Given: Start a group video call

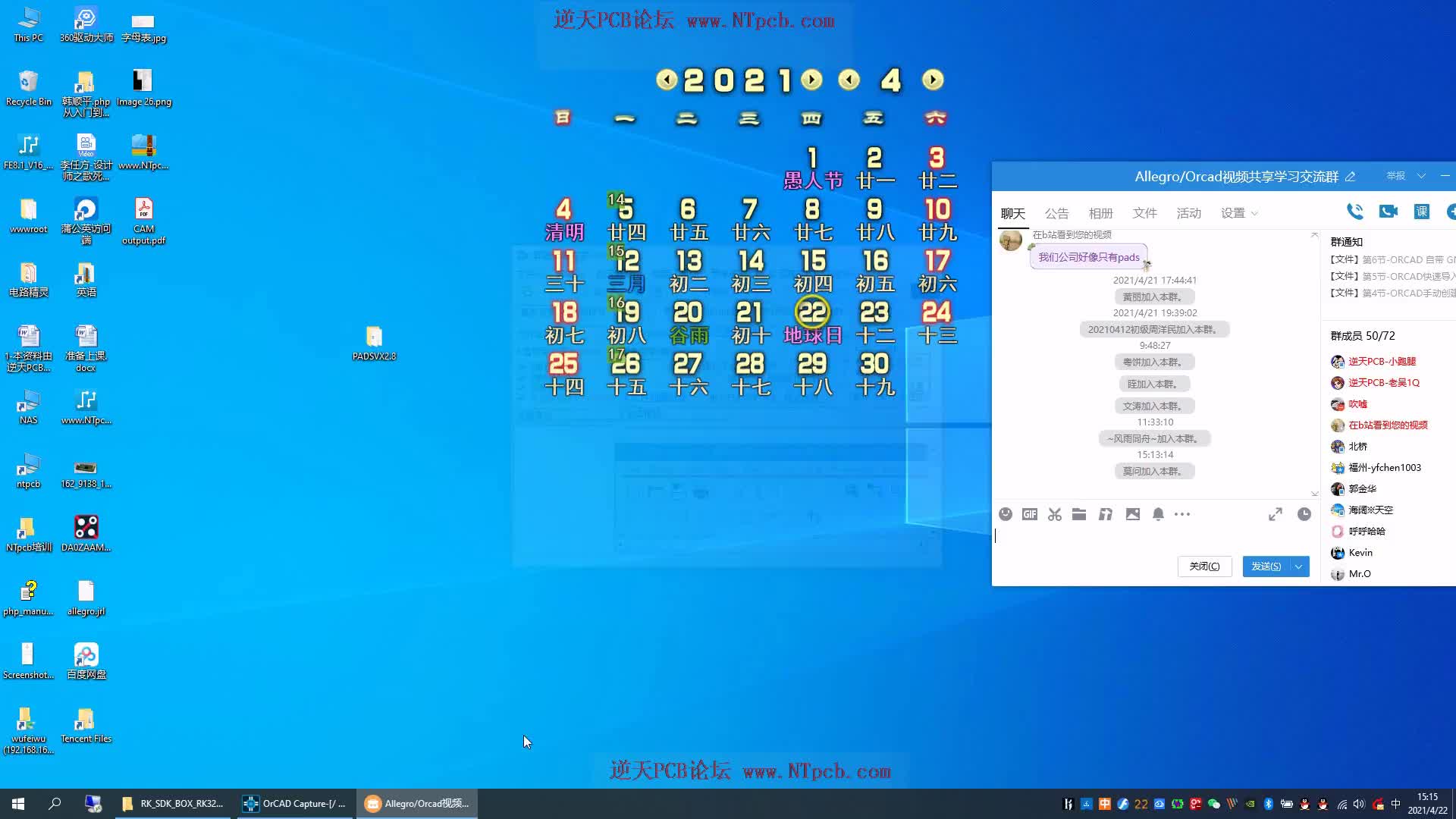Looking at the screenshot, I should [x=1389, y=212].
